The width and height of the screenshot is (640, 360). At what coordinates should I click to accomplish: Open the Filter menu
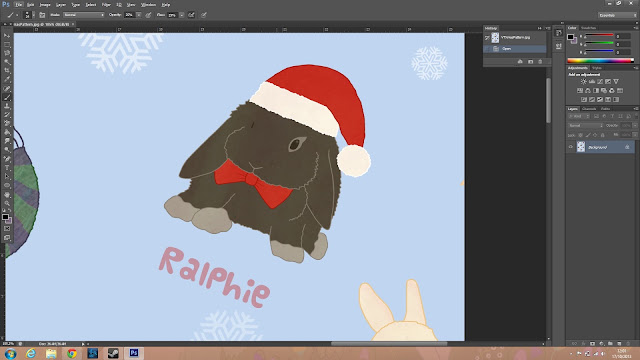click(x=106, y=4)
